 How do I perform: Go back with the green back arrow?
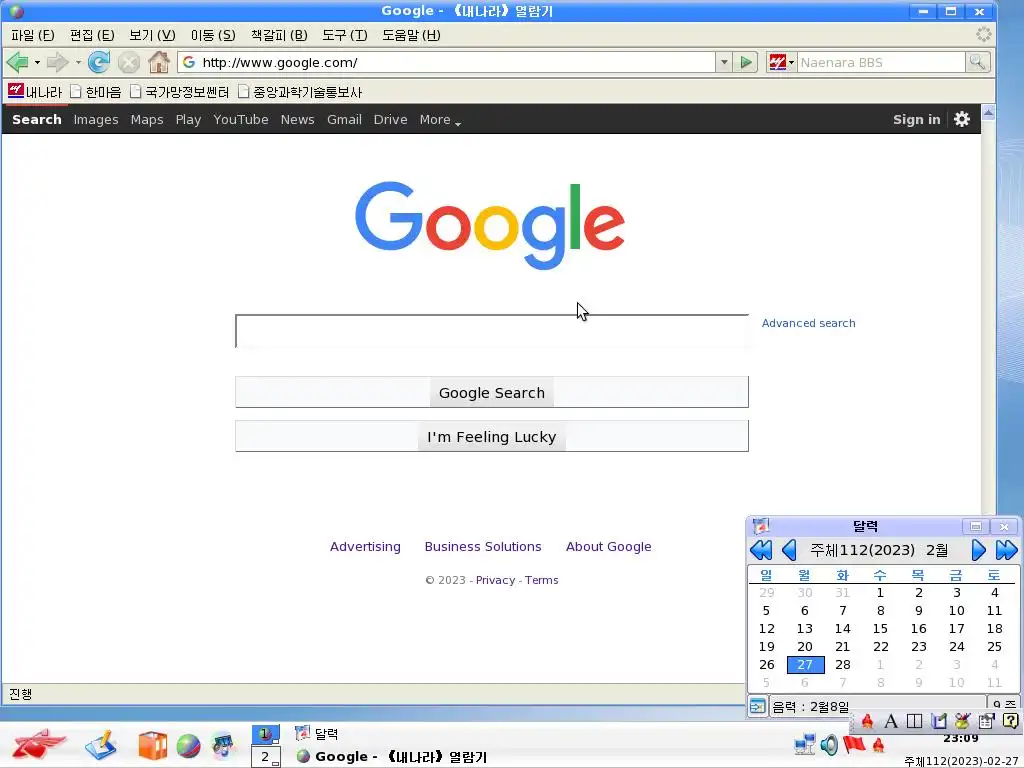coord(17,63)
